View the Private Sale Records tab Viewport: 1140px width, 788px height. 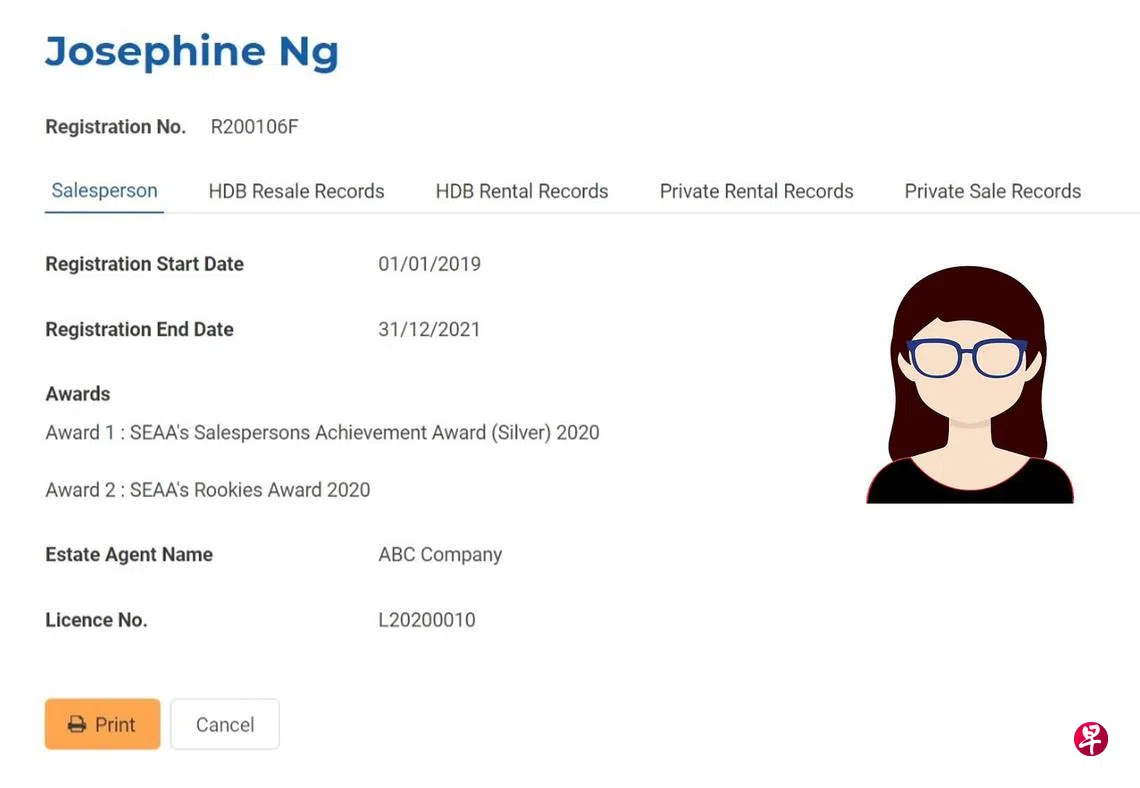[x=992, y=191]
